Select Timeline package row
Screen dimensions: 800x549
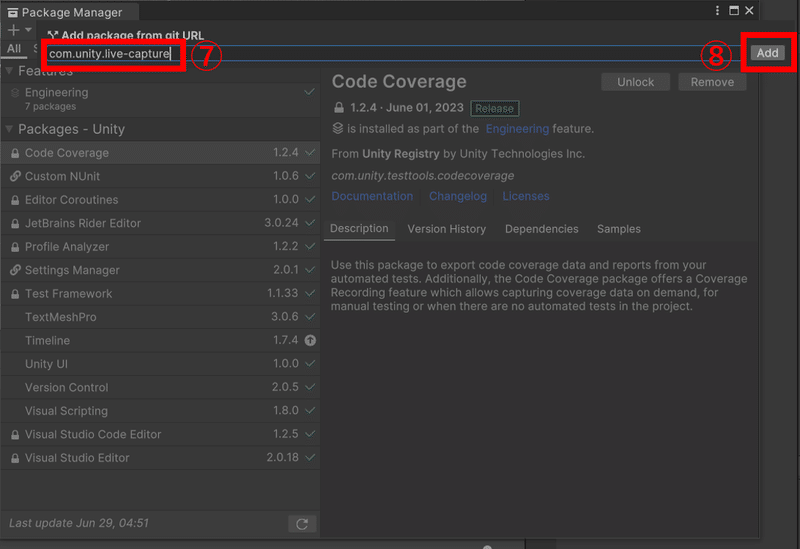point(160,340)
